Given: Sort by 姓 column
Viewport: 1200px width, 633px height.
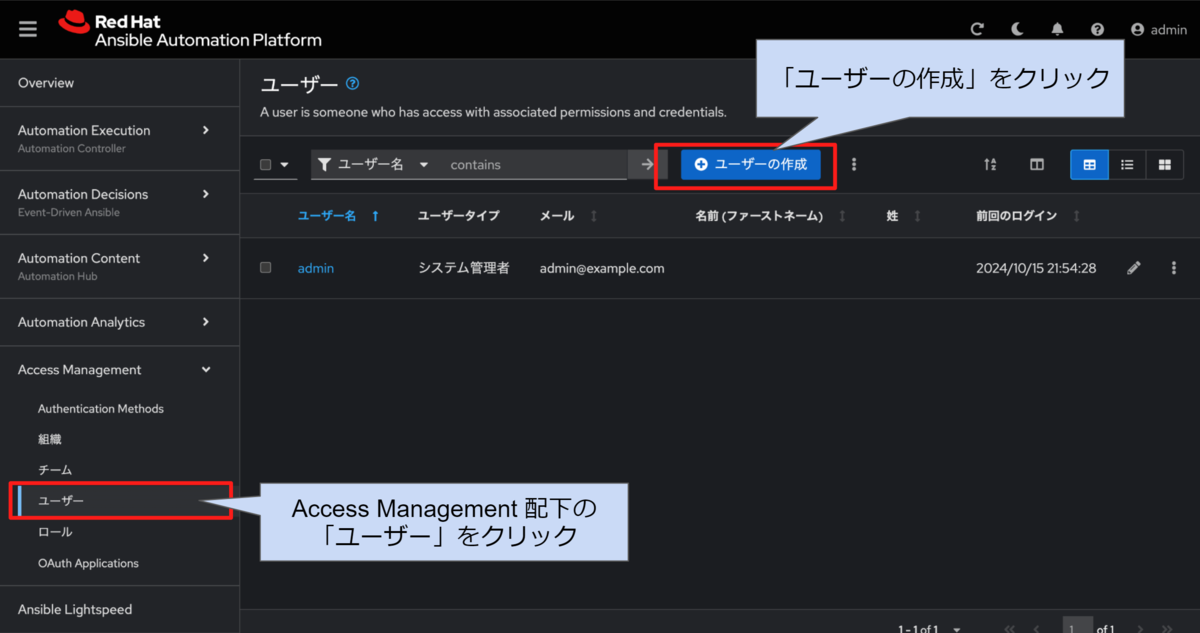Looking at the screenshot, I should [x=904, y=216].
